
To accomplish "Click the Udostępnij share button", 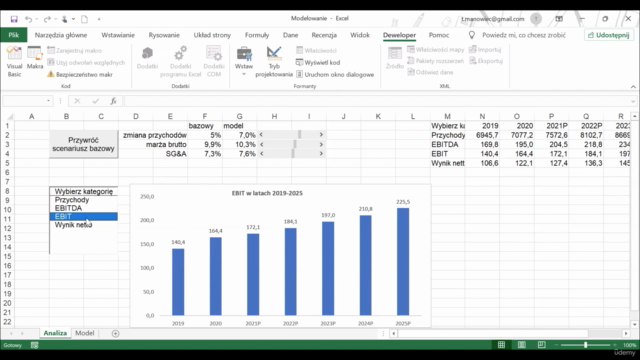I will [609, 35].
